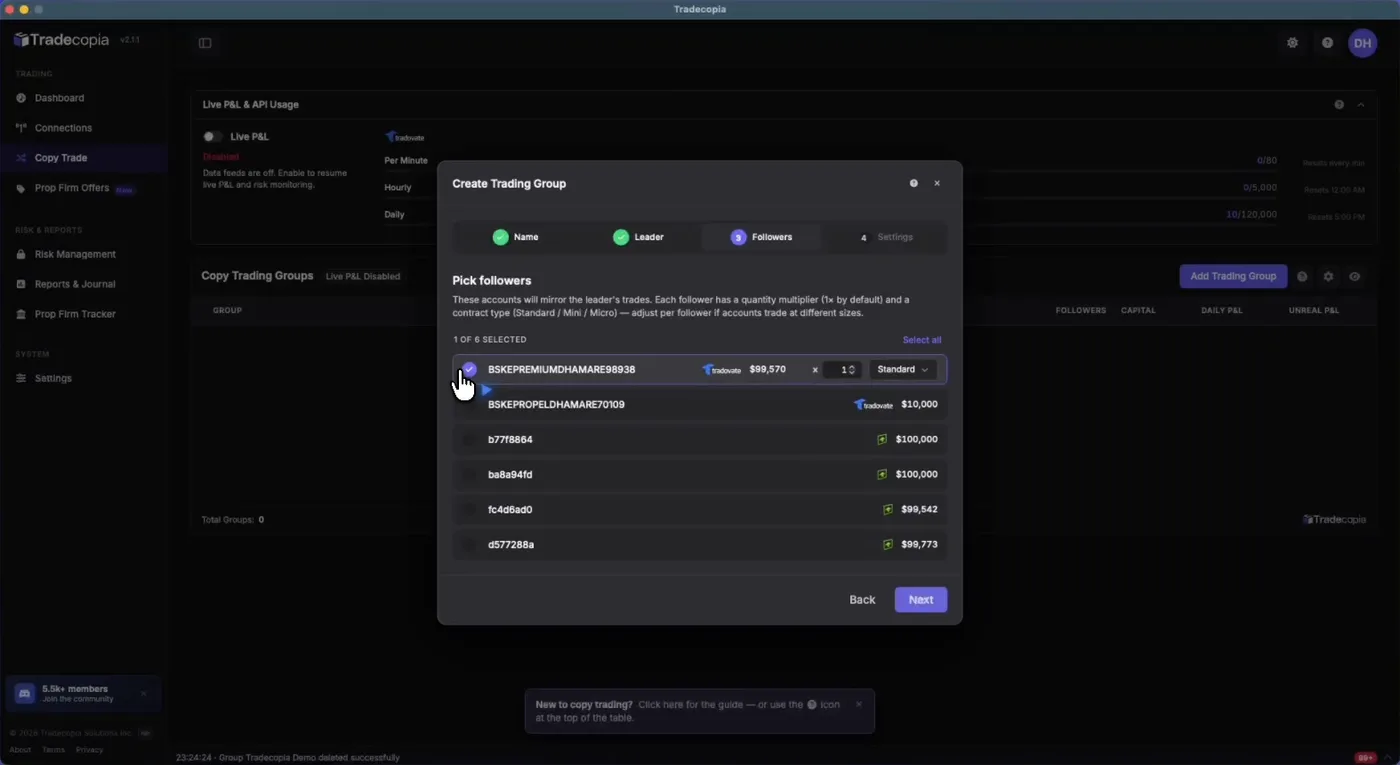
Task: Click the sidebar Settings sliders icon
Action: pyautogui.click(x=21, y=378)
